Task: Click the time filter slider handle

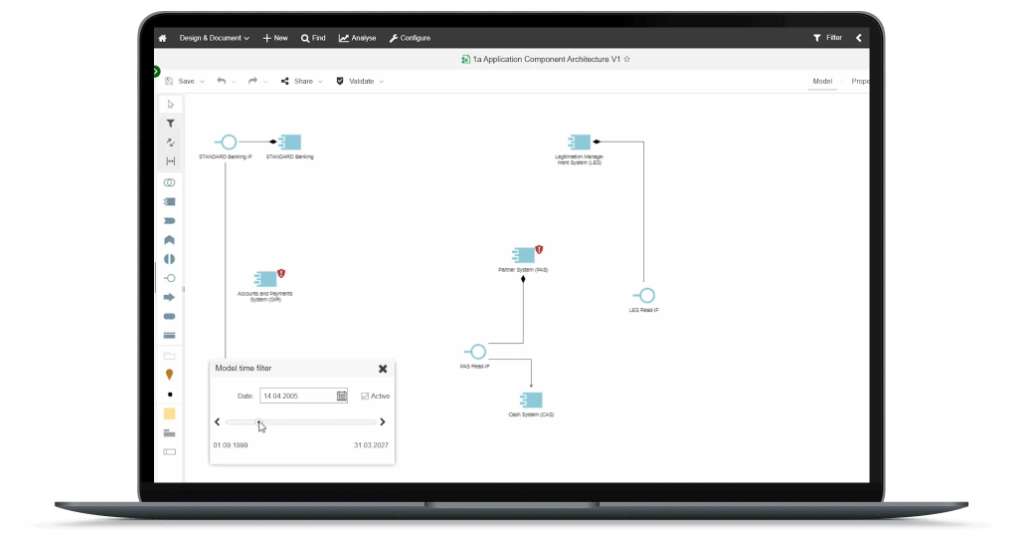Action: [x=258, y=422]
